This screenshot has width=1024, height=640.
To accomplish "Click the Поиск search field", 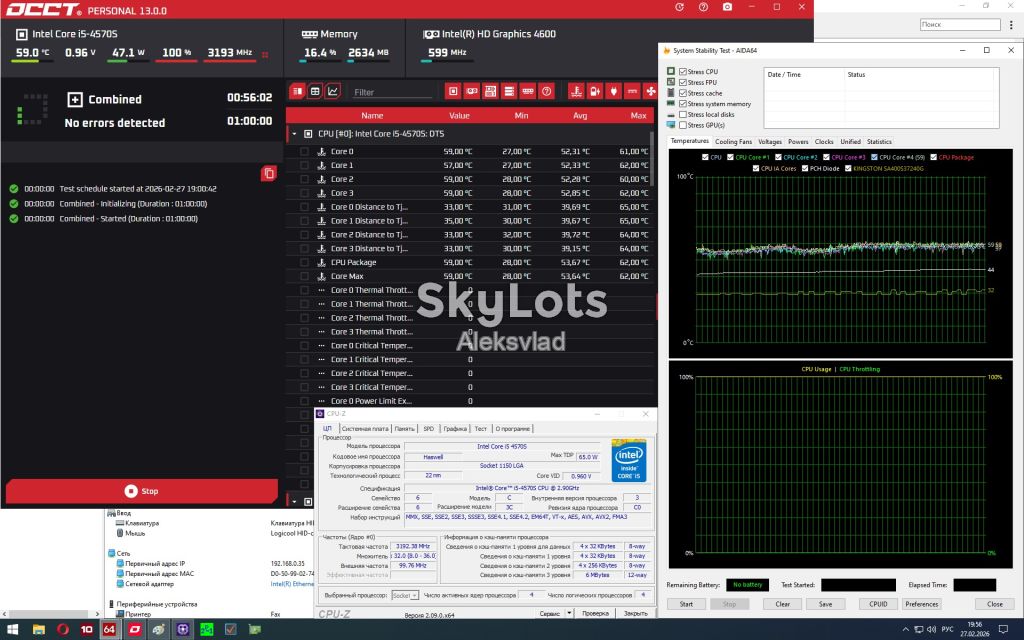I will 960,24.
